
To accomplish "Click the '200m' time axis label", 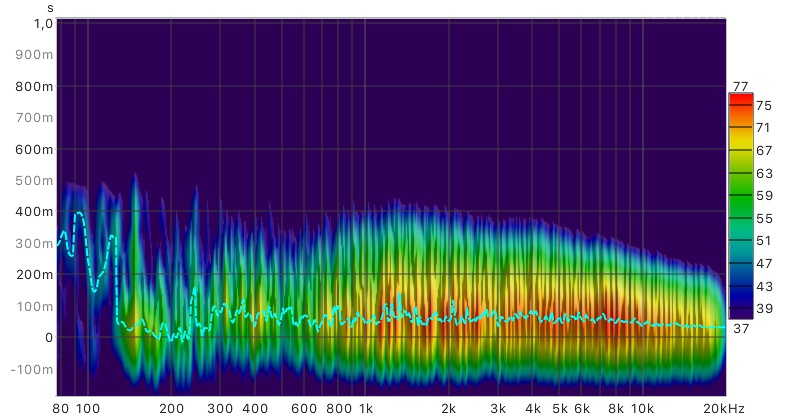I will coord(34,274).
